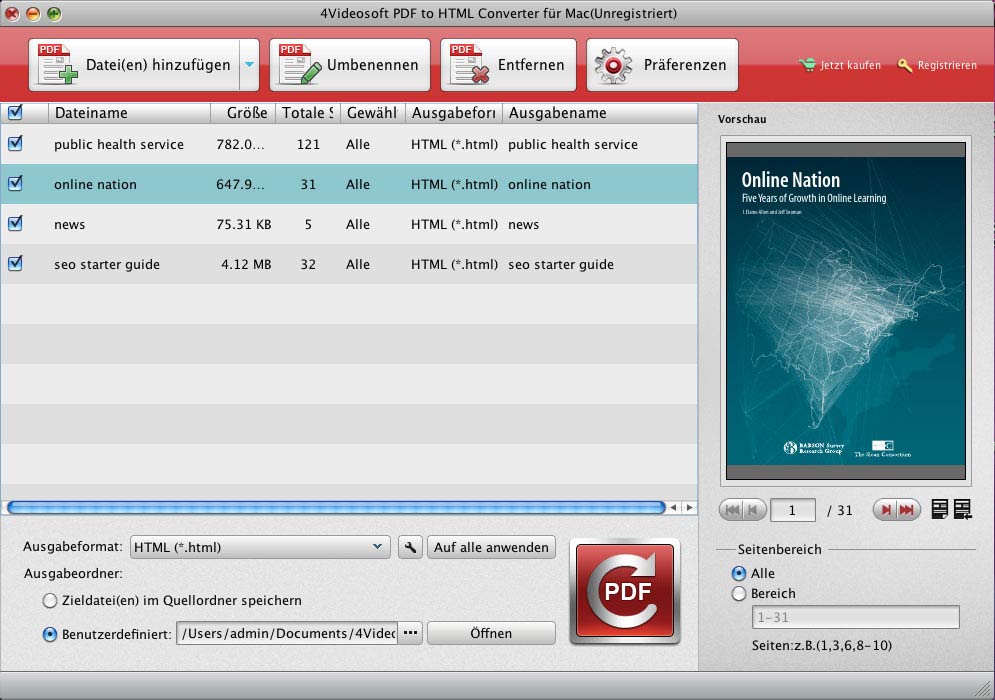Open the Ausgabeformat dropdown
This screenshot has width=995, height=700.
(261, 547)
